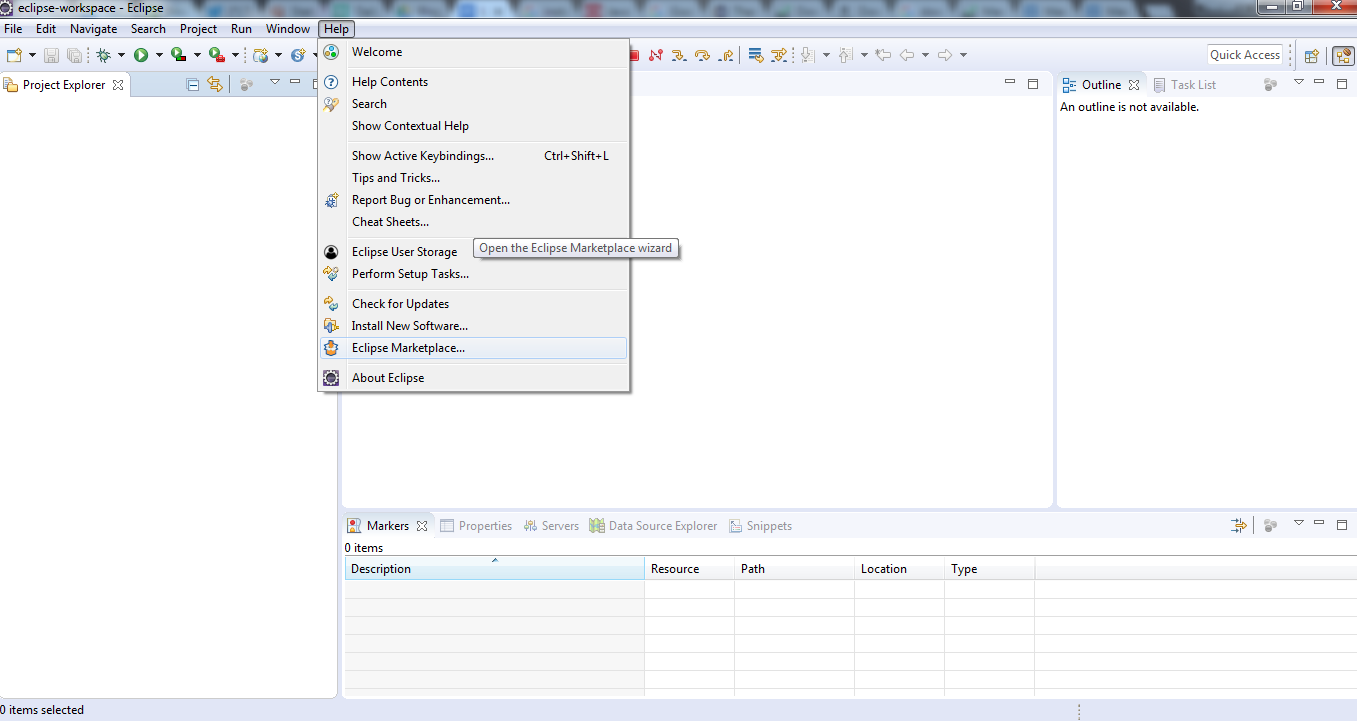Open the Open Perspective icon
The height and width of the screenshot is (721, 1357).
[x=1311, y=55]
